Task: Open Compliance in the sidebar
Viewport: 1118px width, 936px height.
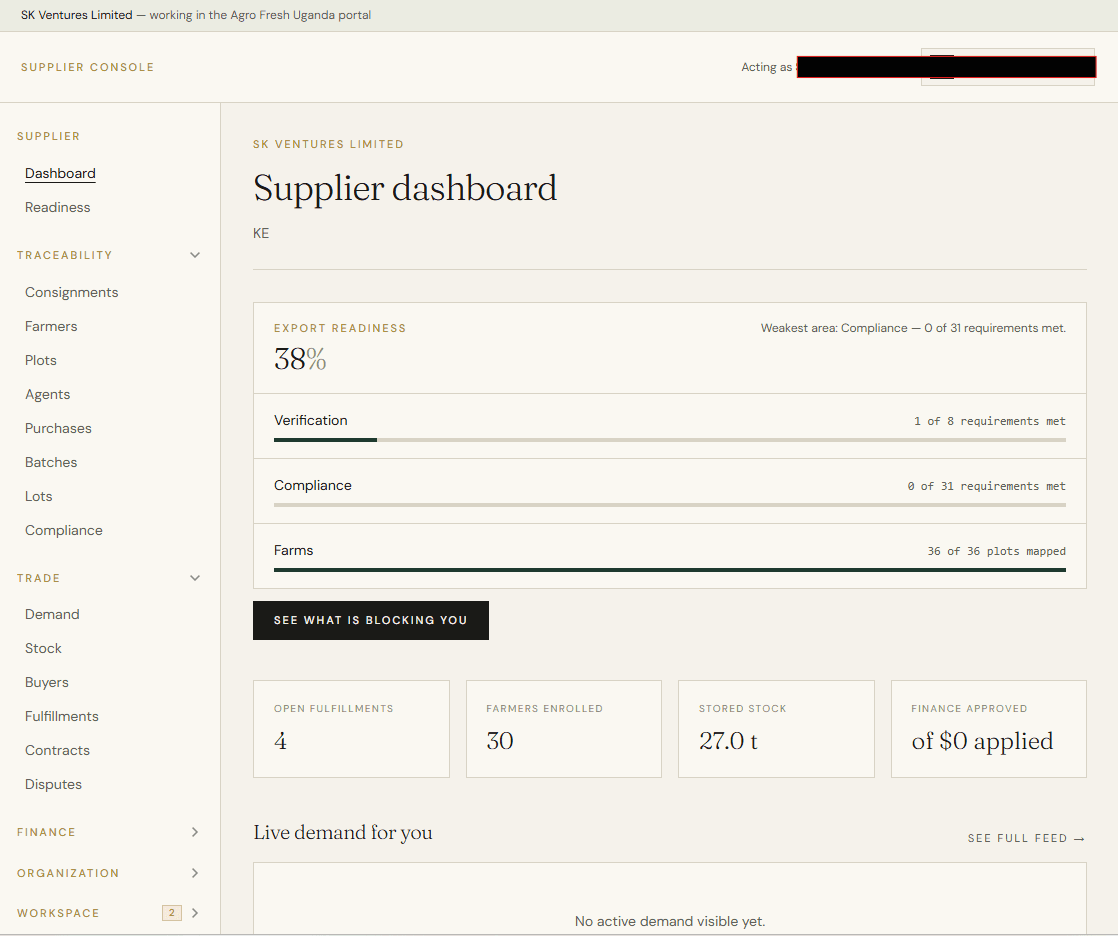Action: tap(64, 530)
